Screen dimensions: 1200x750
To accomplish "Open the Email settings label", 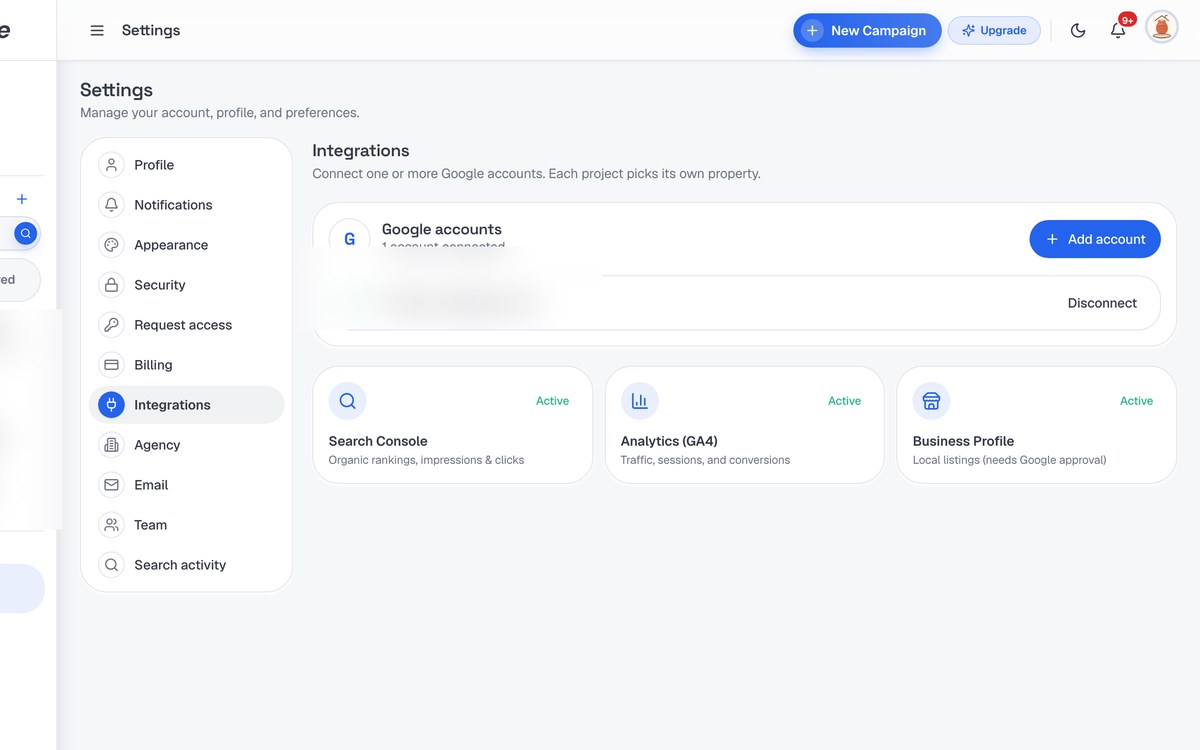I will coord(151,485).
